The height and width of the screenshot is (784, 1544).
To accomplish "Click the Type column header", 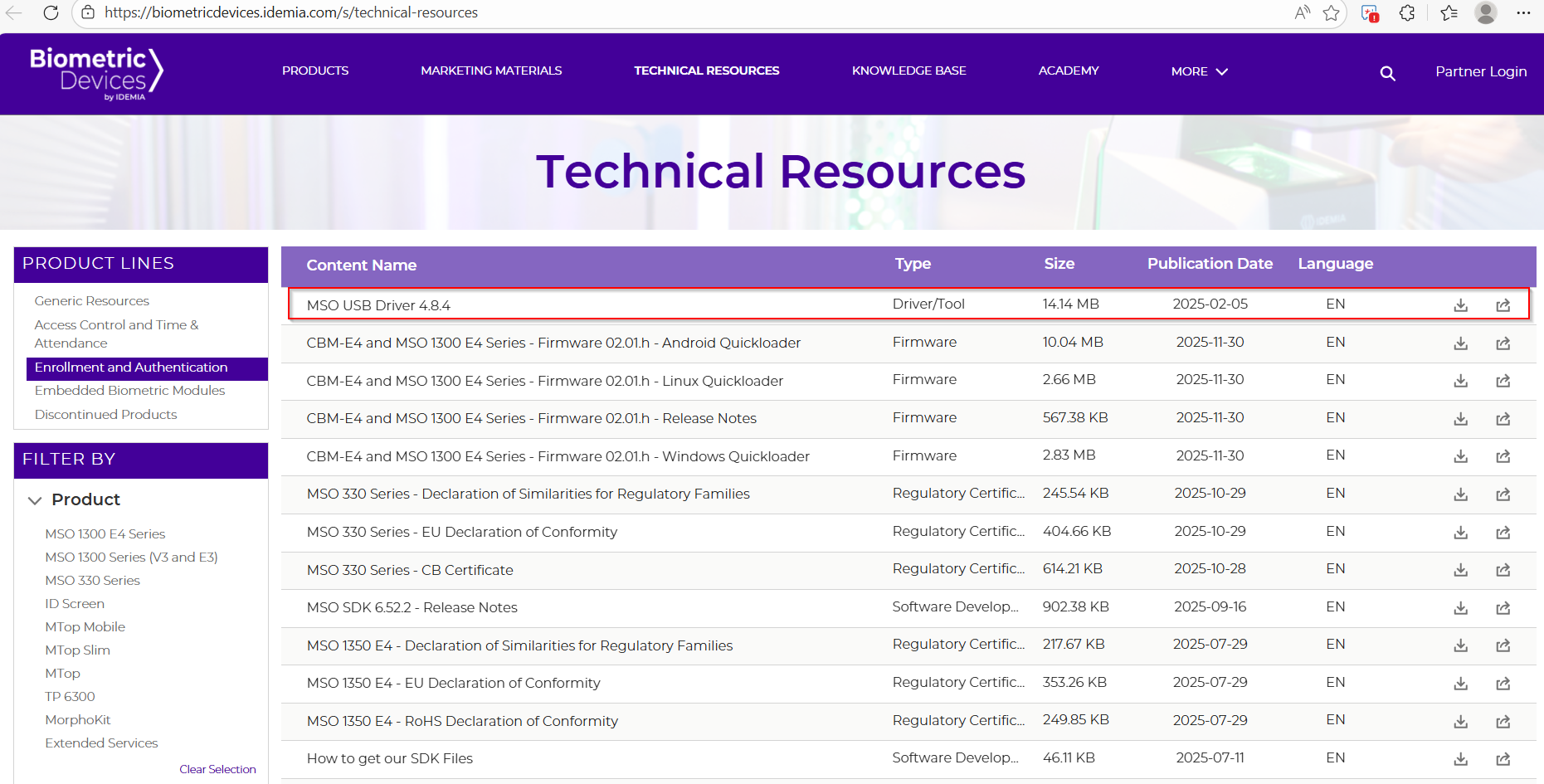I will coord(913,264).
